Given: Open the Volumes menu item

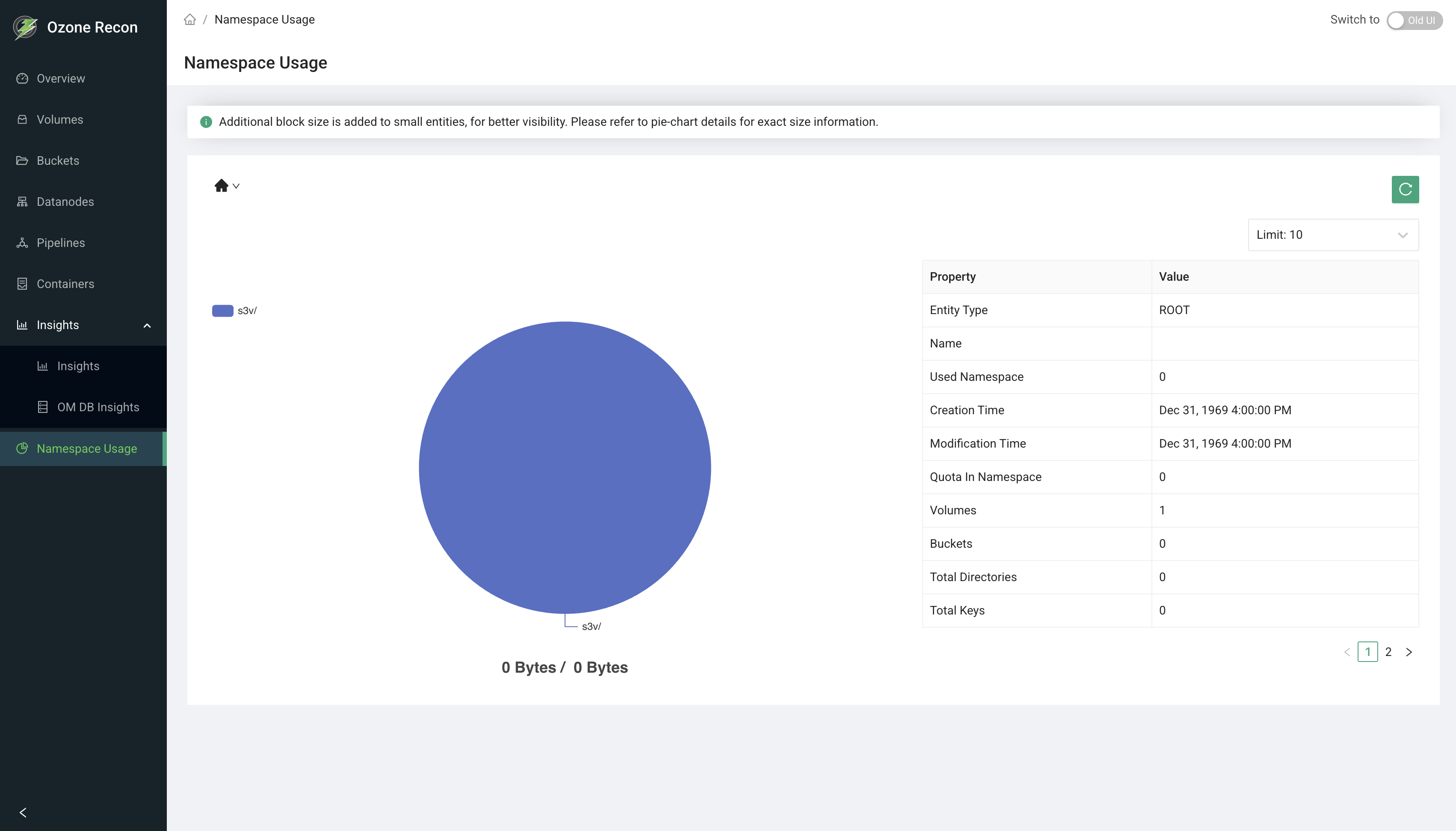Looking at the screenshot, I should point(60,119).
